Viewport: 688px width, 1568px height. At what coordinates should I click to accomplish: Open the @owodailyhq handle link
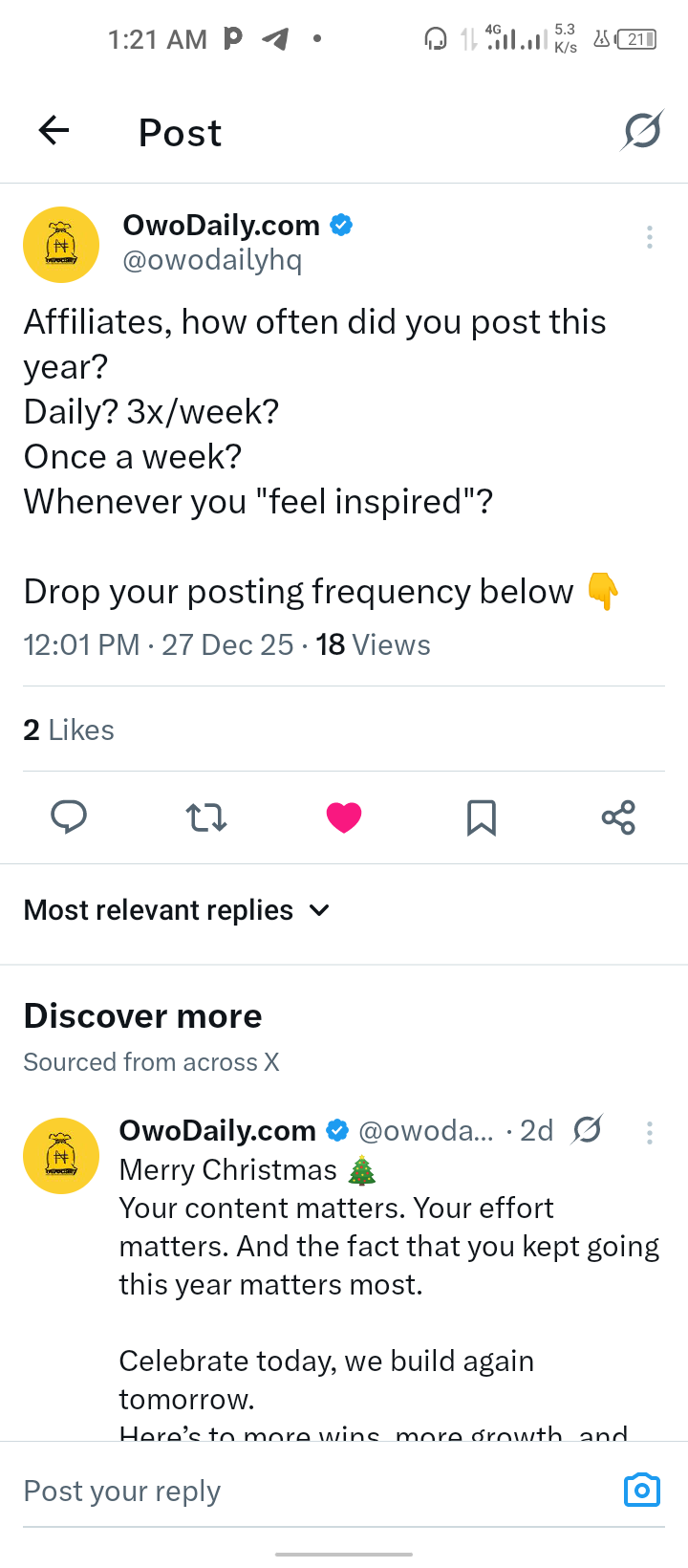click(x=212, y=260)
